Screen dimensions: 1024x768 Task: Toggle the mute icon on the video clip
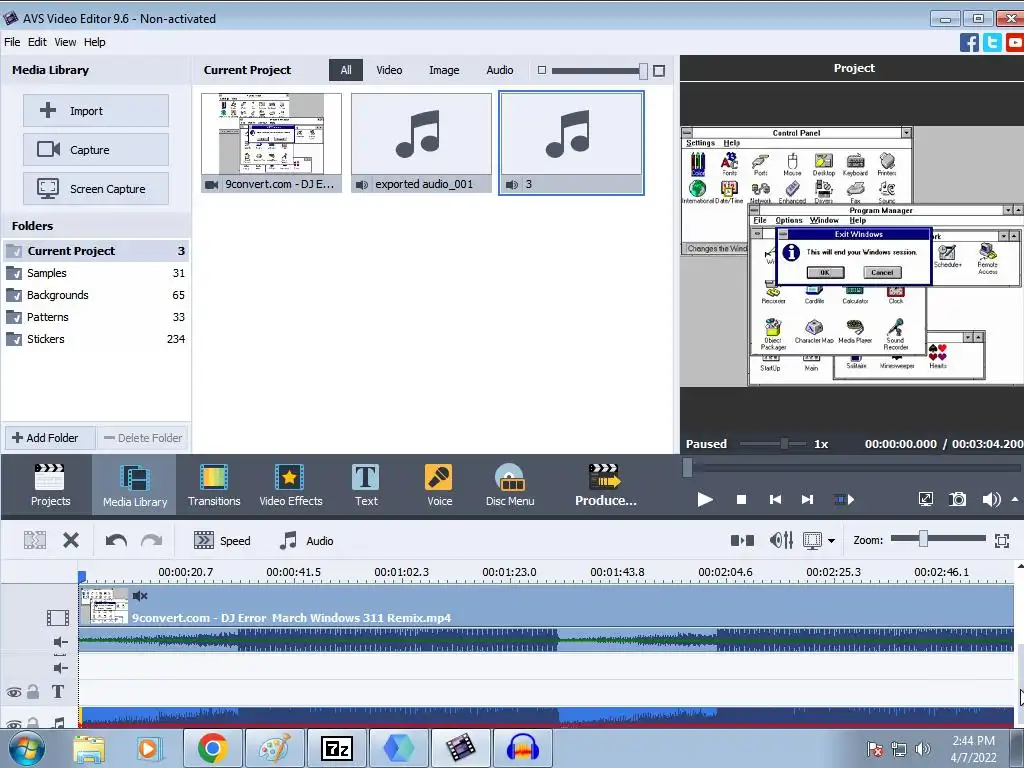[x=140, y=596]
